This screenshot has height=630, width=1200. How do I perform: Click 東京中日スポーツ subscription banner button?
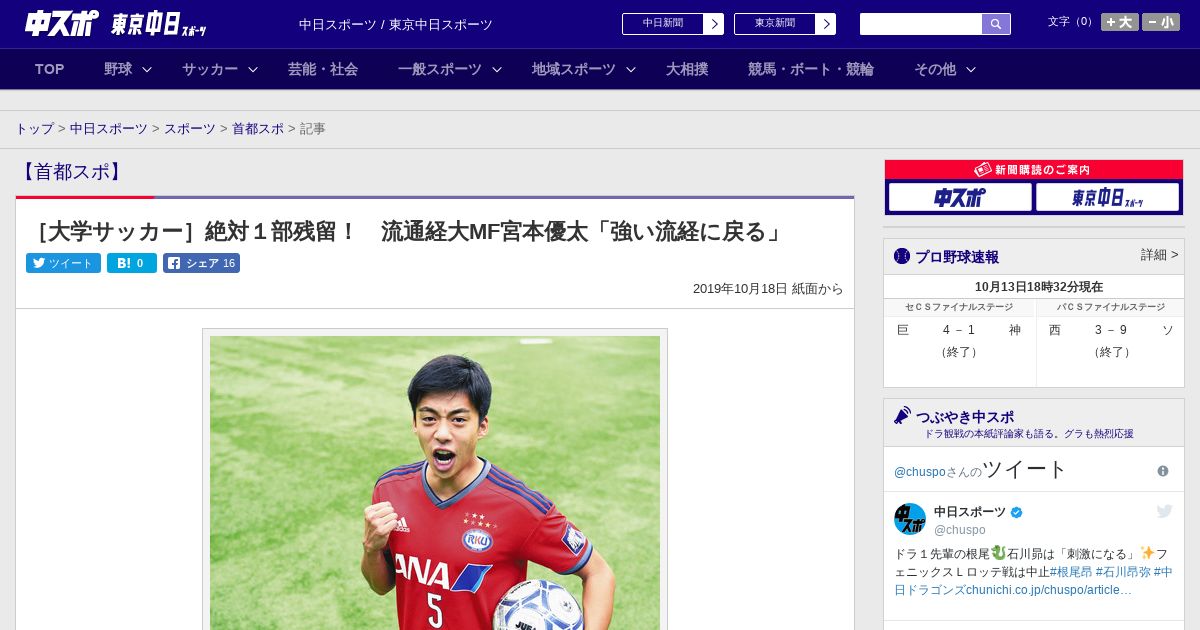click(x=1107, y=197)
